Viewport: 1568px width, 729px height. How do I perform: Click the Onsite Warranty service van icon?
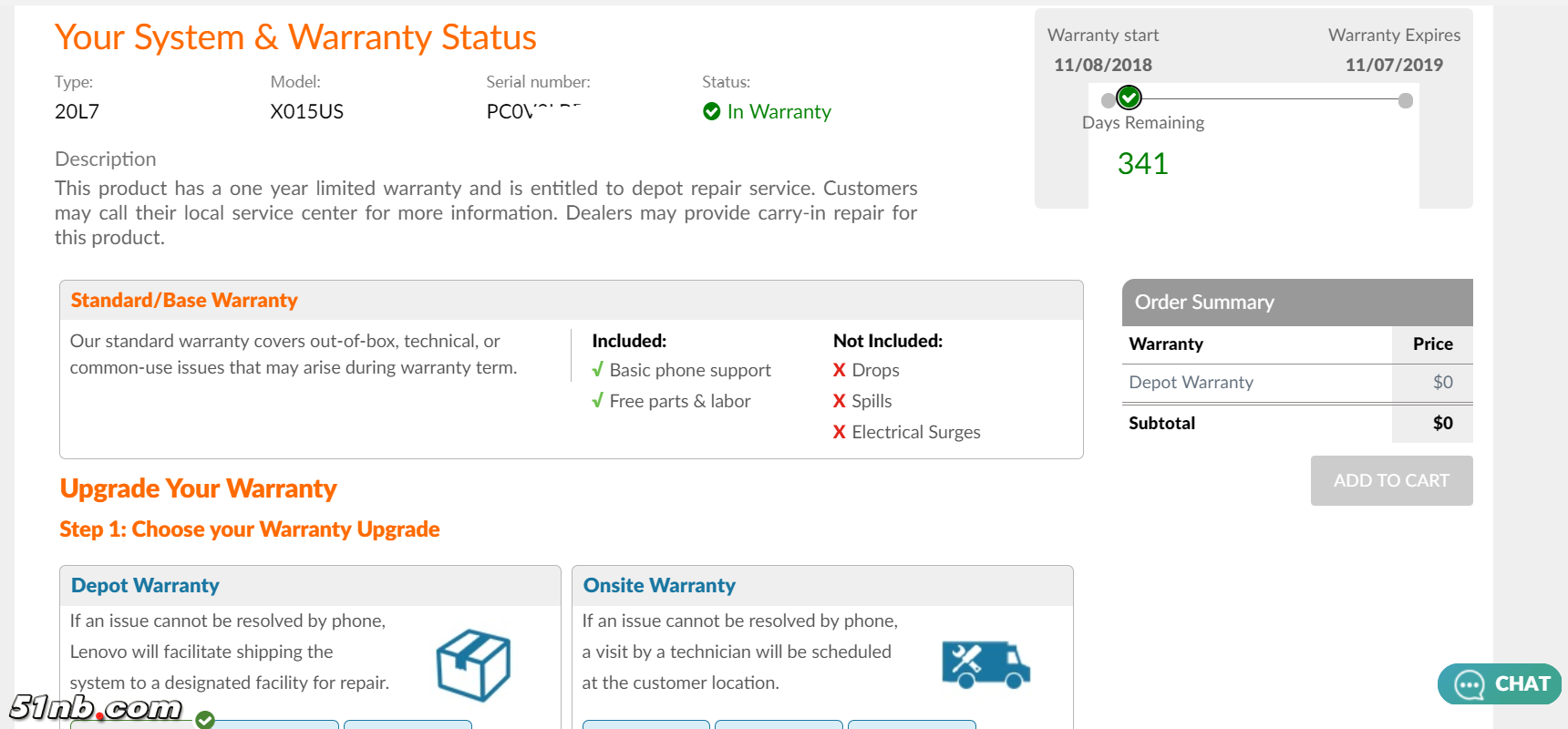tap(985, 664)
